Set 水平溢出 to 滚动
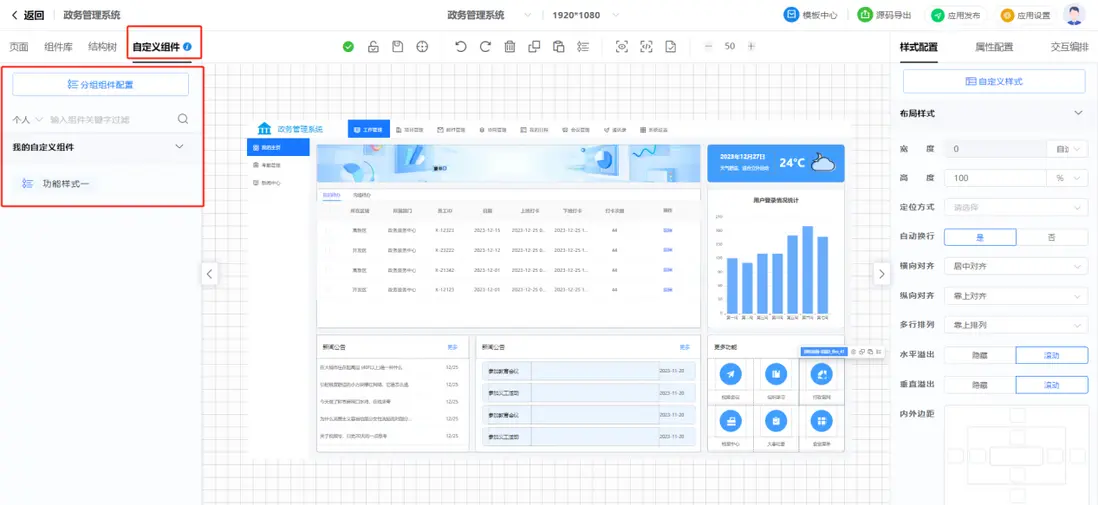Viewport: 1098px width, 505px height. point(1052,355)
